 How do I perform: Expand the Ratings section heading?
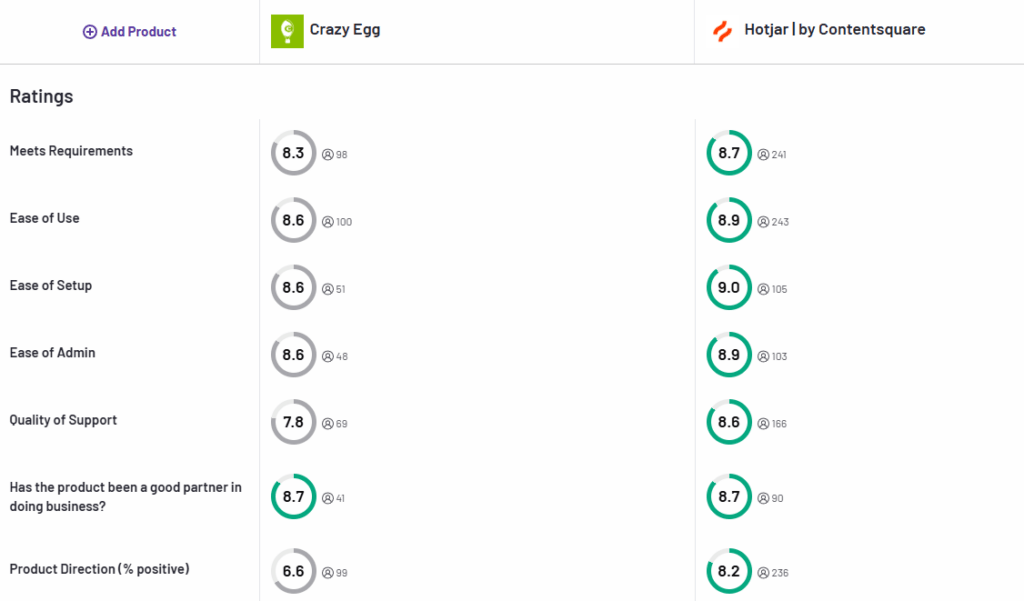41,96
